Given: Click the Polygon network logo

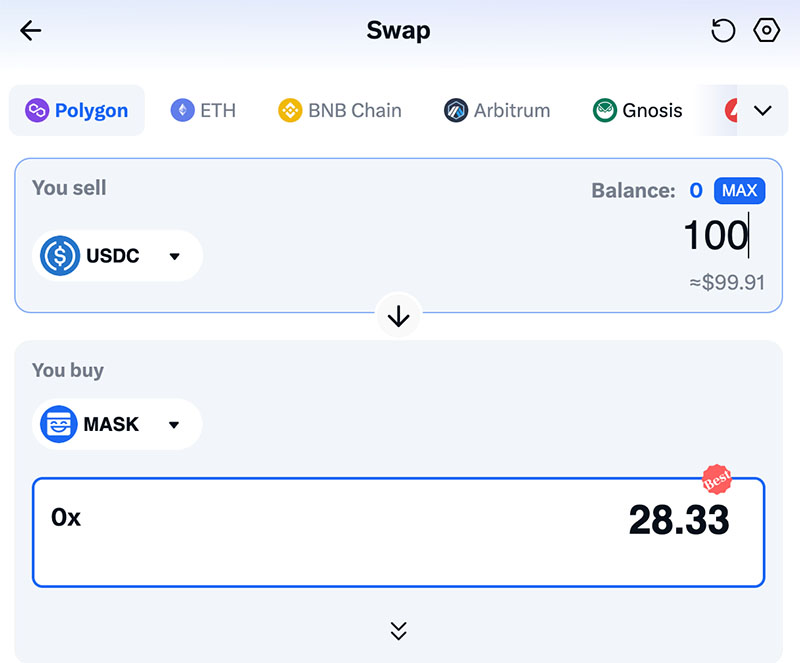Looking at the screenshot, I should coord(37,110).
